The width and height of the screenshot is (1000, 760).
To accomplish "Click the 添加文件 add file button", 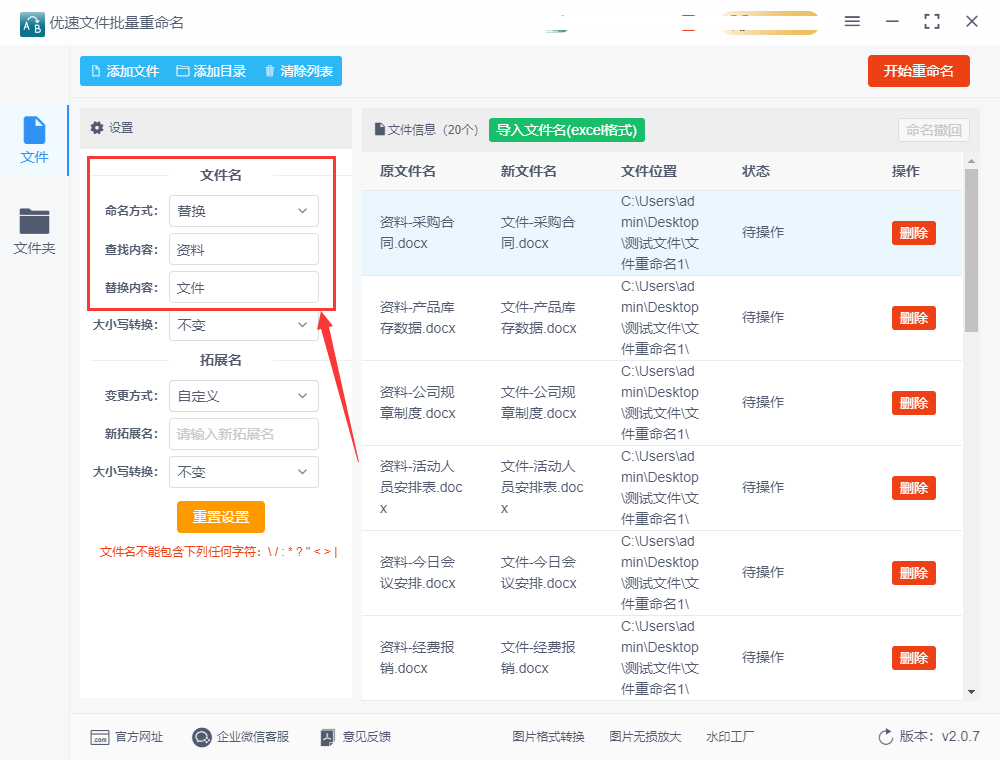I will (x=125, y=71).
